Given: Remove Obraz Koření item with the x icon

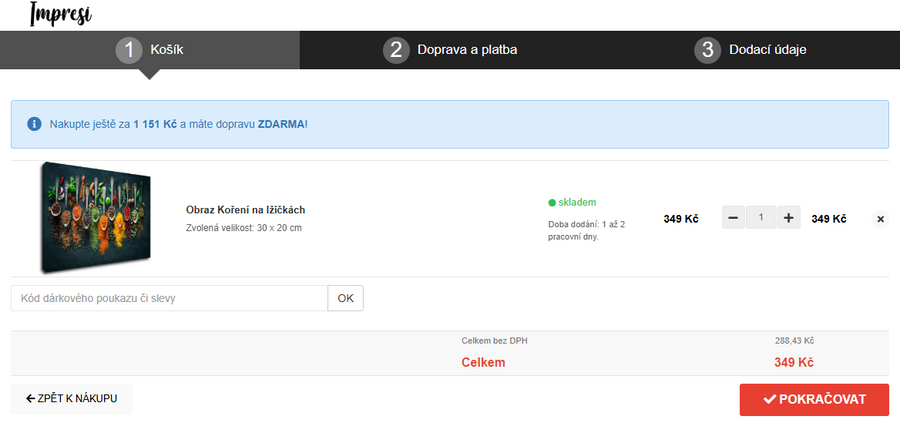Looking at the screenshot, I should (880, 219).
